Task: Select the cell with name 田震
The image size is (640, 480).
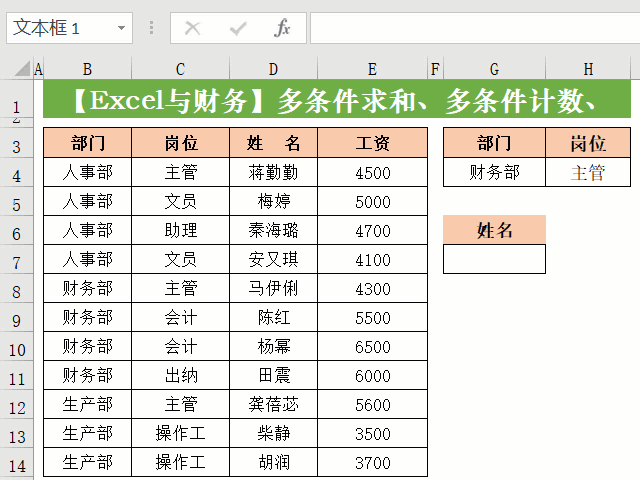Action: pyautogui.click(x=273, y=375)
